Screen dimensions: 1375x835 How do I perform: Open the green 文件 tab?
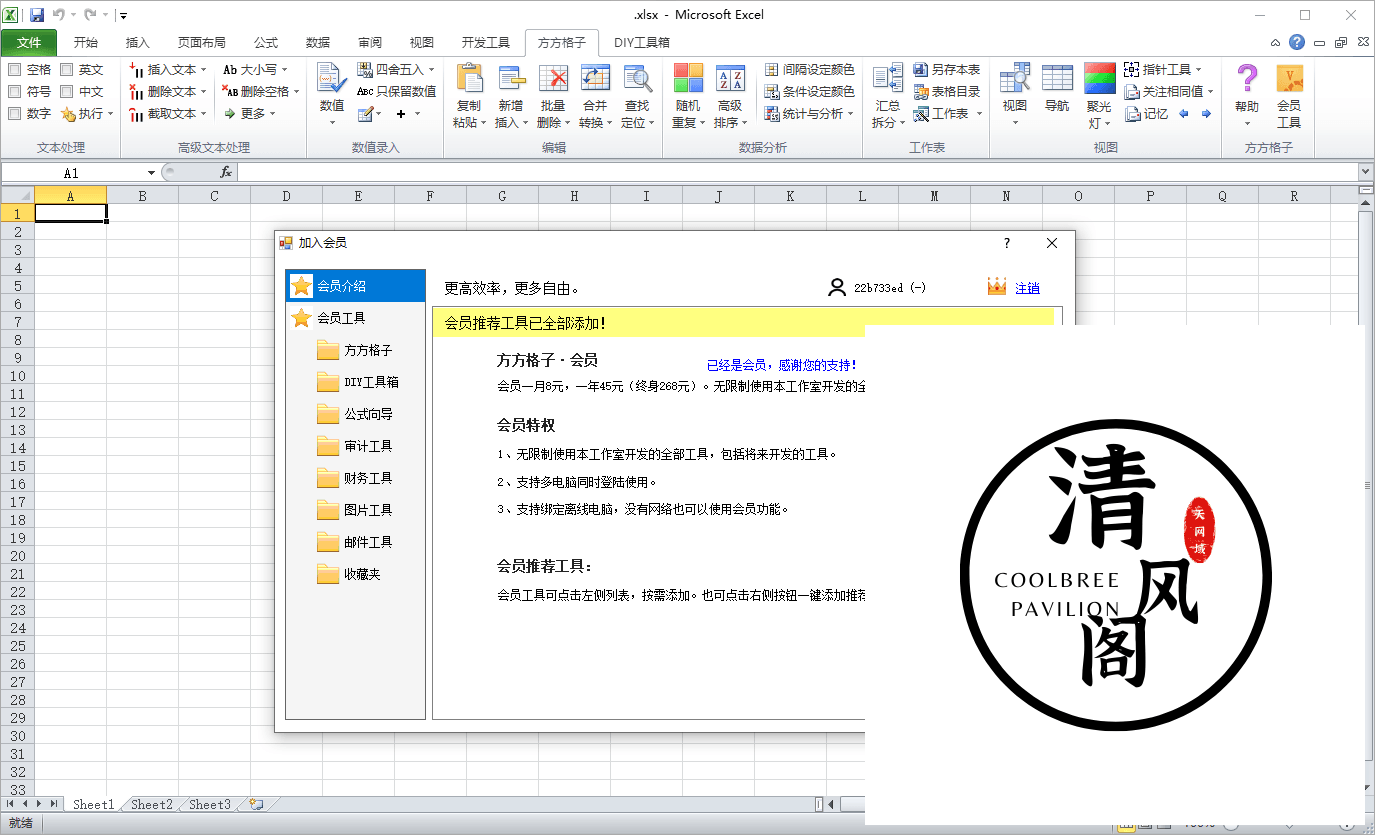(29, 43)
